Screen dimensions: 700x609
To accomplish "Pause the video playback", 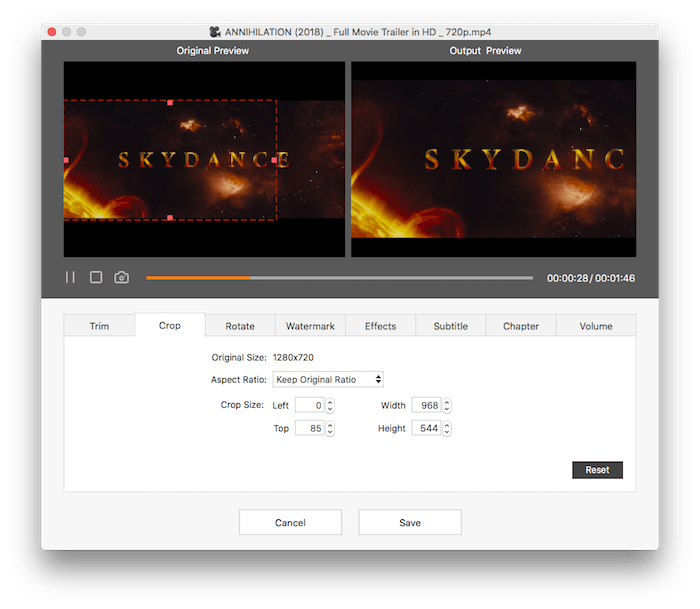I will coord(70,277).
